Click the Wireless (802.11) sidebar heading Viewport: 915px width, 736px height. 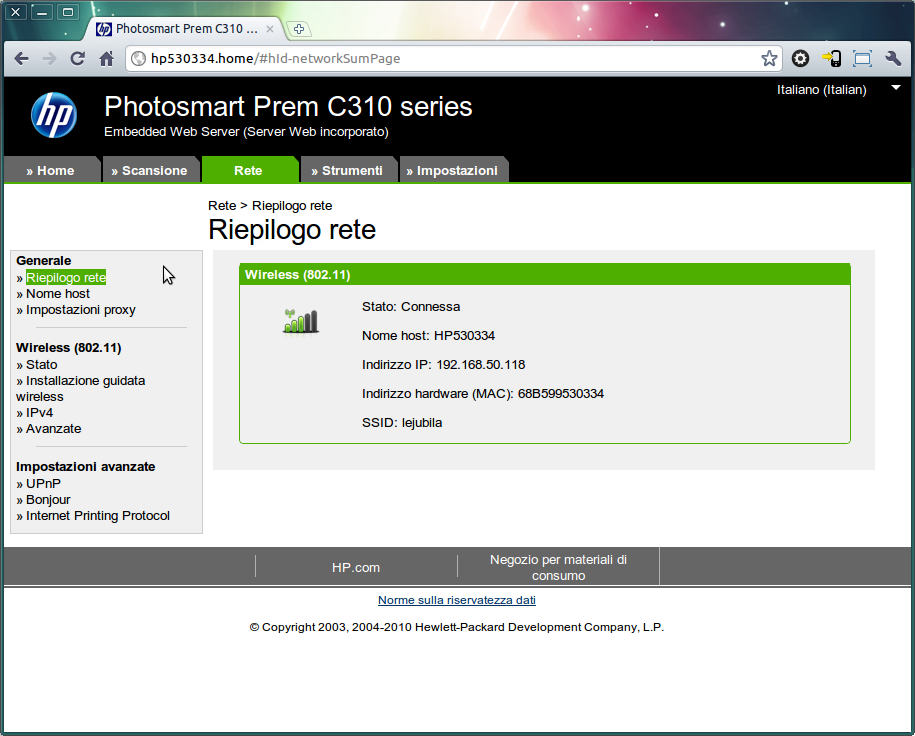click(69, 348)
